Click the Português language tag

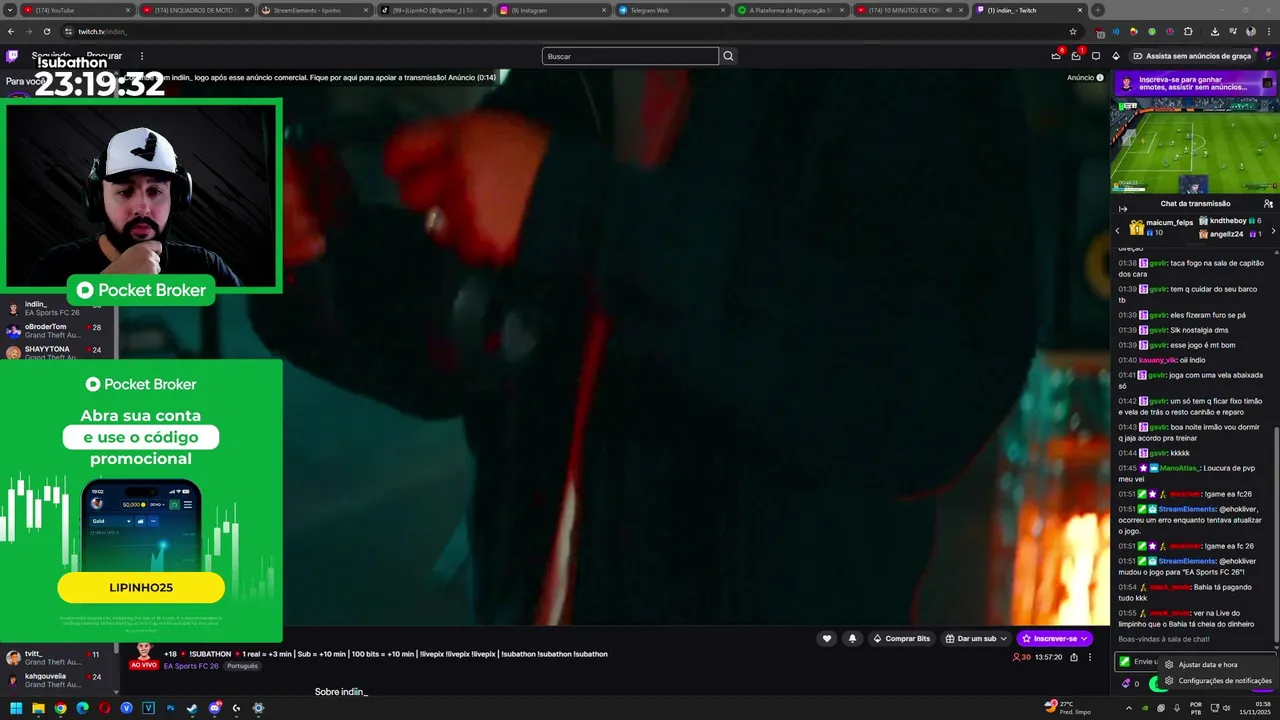pyautogui.click(x=242, y=666)
